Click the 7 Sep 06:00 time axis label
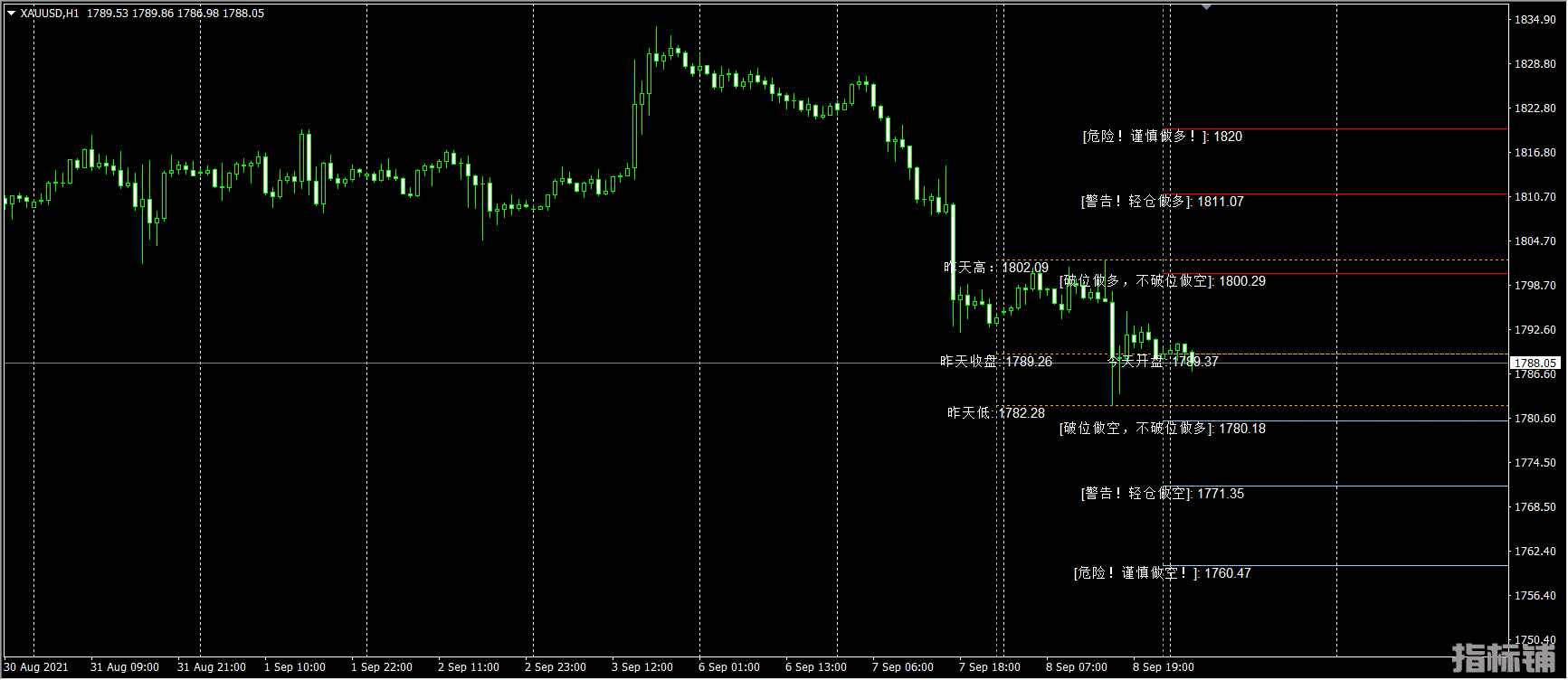The height and width of the screenshot is (680, 1568). tap(903, 667)
